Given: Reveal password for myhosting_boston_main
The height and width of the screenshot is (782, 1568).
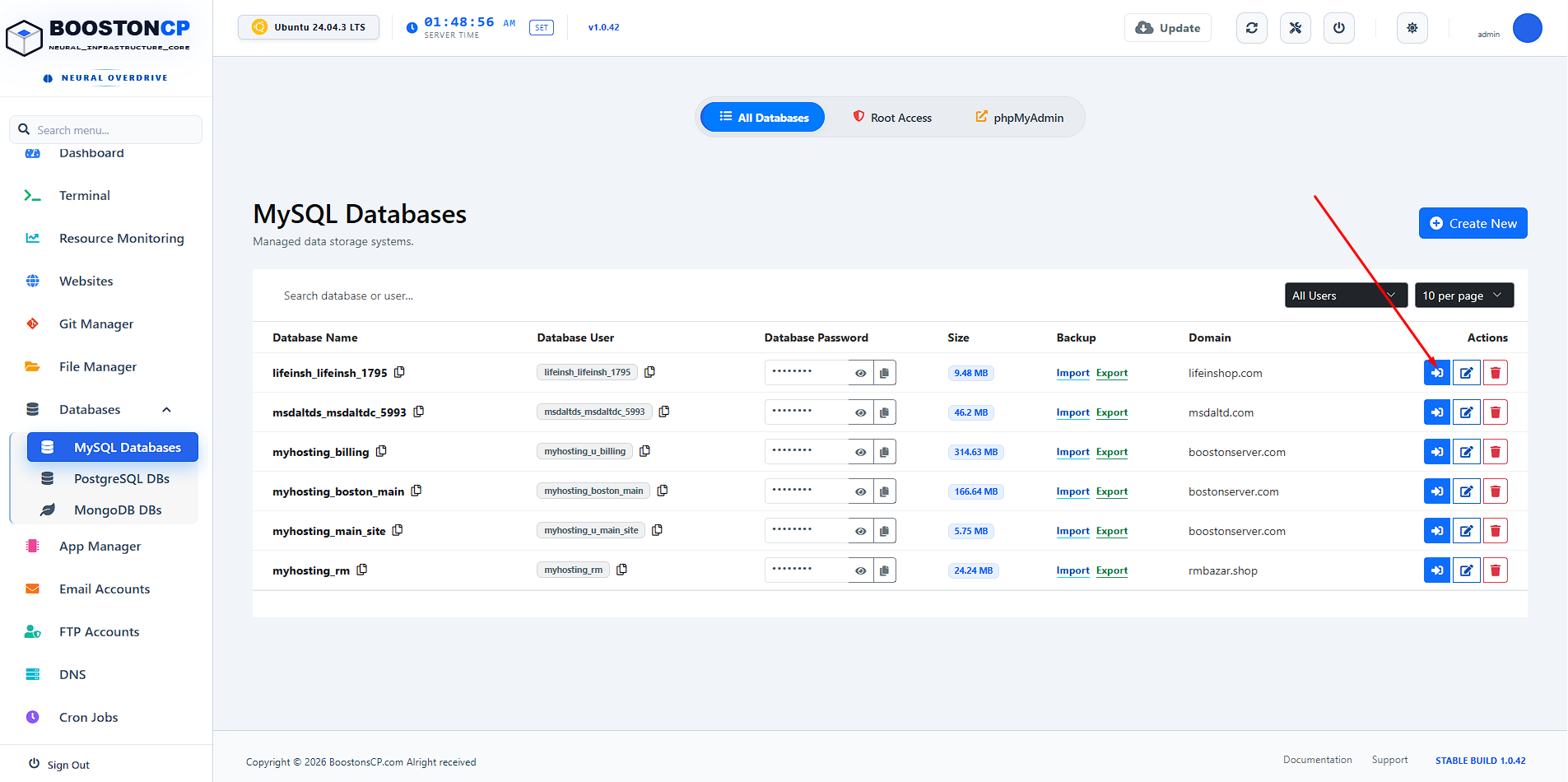Looking at the screenshot, I should tap(860, 491).
